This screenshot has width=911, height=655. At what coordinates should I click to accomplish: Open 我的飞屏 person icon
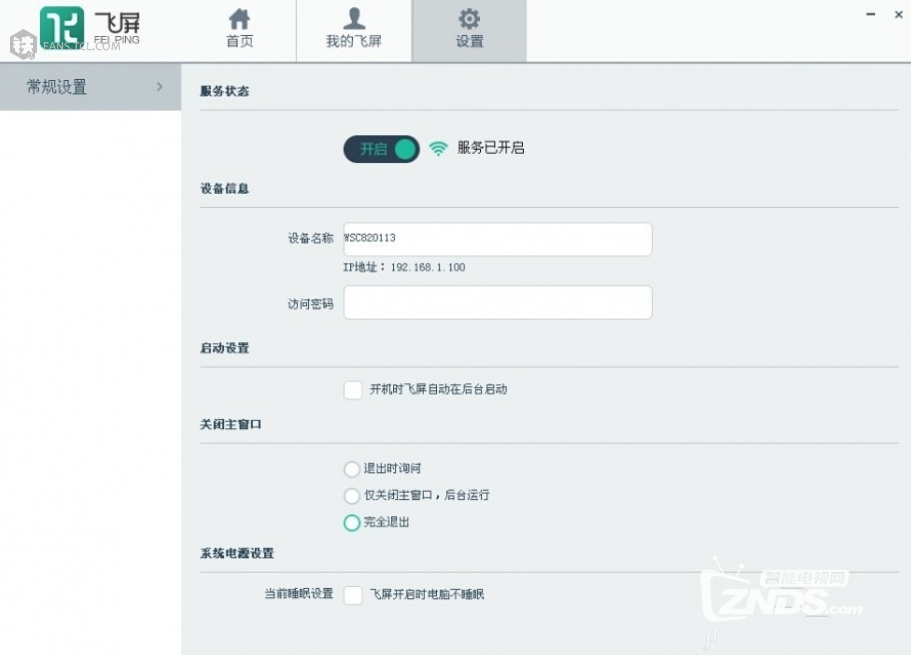354,19
